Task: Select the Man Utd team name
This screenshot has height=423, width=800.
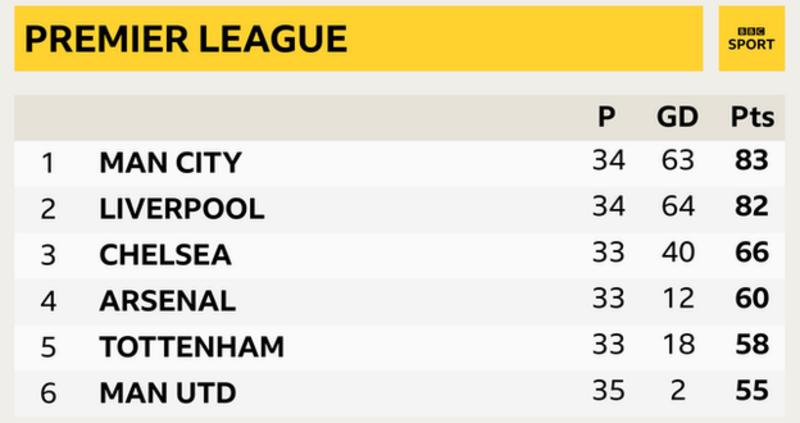Action: click(168, 393)
